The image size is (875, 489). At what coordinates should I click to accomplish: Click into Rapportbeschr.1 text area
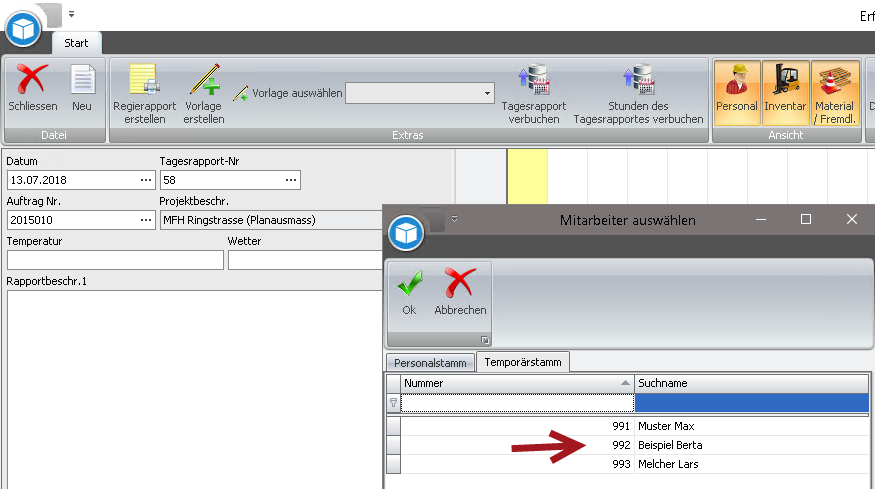195,389
